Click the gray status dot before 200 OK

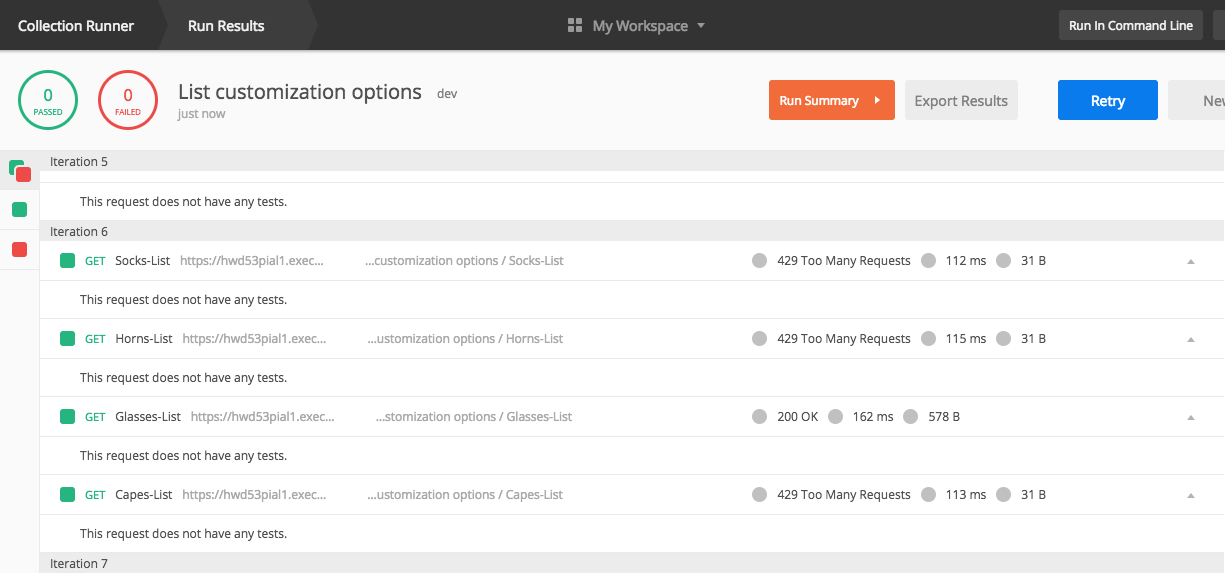(x=760, y=417)
